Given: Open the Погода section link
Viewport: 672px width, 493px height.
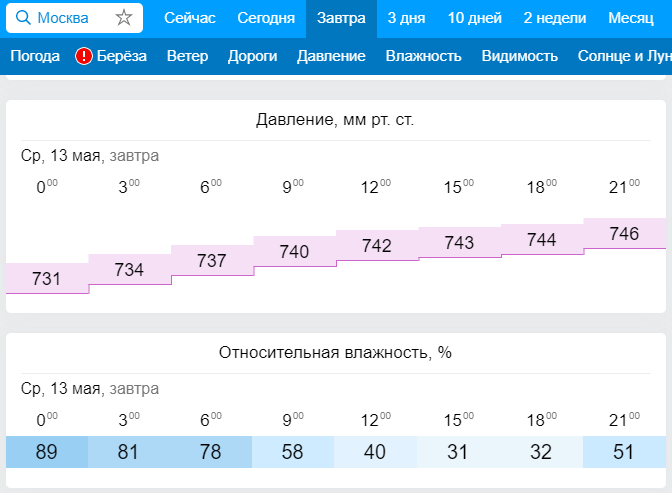Looking at the screenshot, I should 35,56.
